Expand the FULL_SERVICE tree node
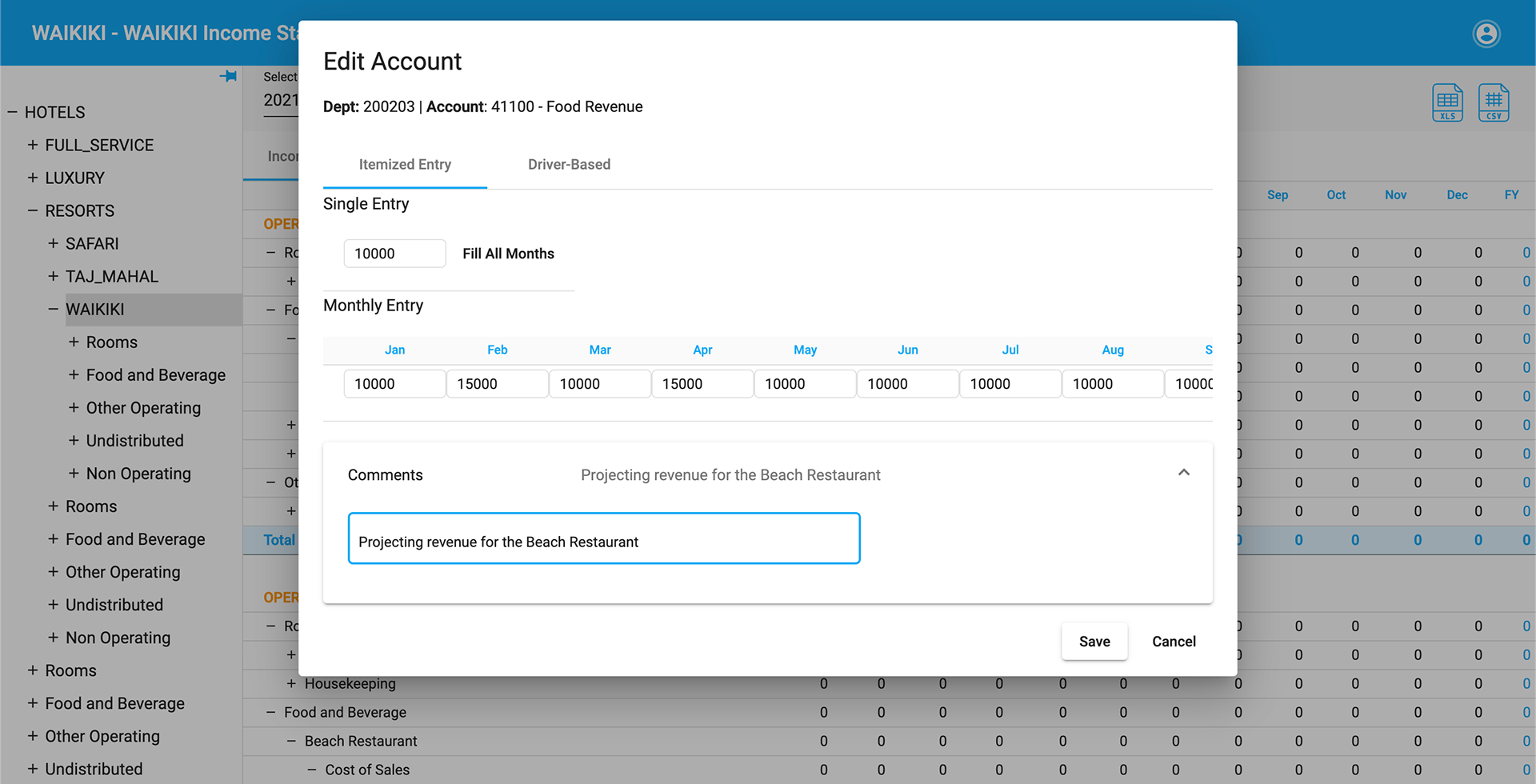1536x784 pixels. [x=33, y=145]
